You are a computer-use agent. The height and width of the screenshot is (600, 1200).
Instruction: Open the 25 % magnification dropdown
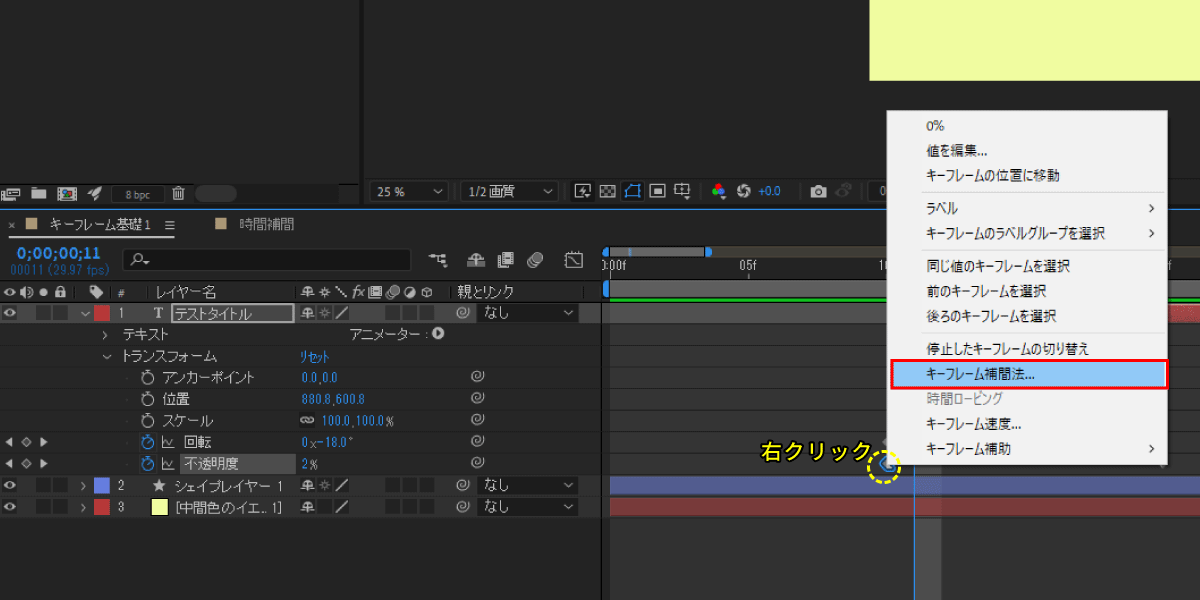coord(409,191)
